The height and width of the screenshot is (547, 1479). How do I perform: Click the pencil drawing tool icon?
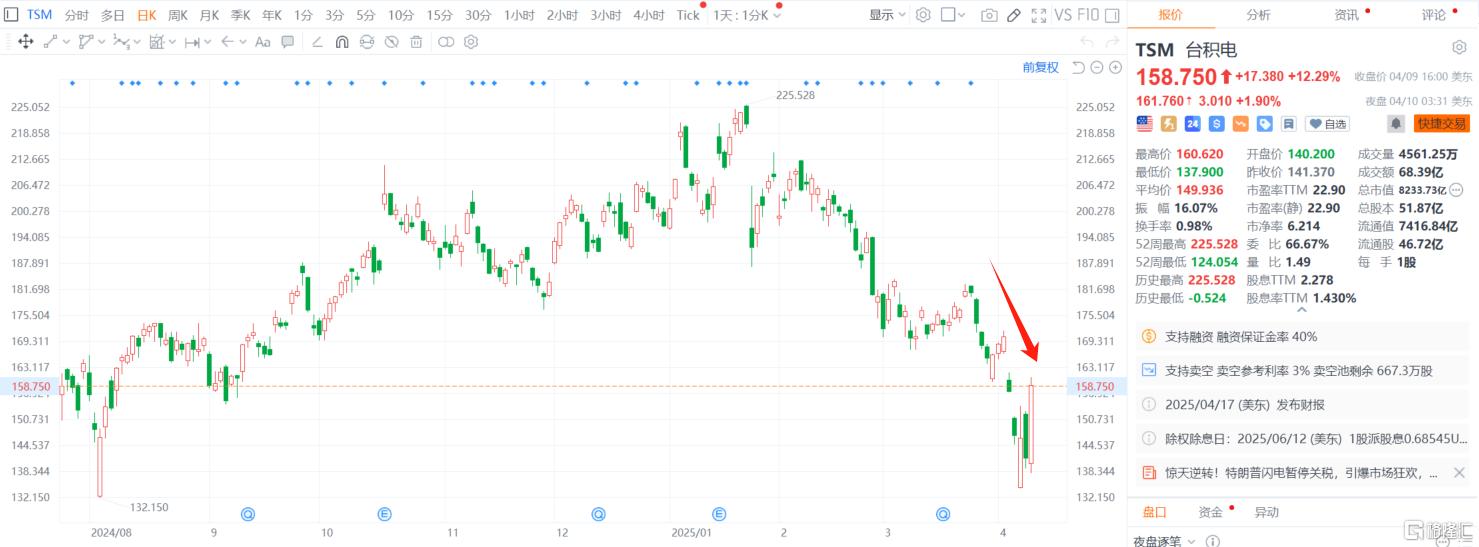1014,15
